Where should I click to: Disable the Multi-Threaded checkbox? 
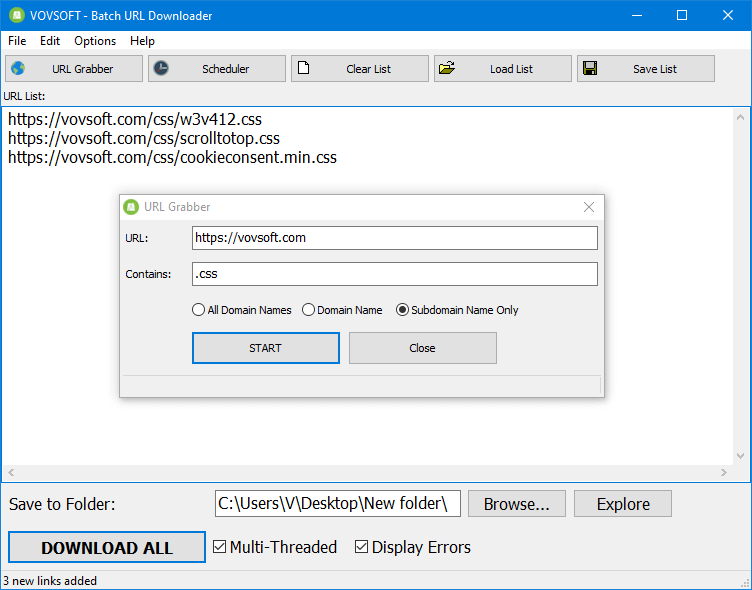click(x=221, y=547)
